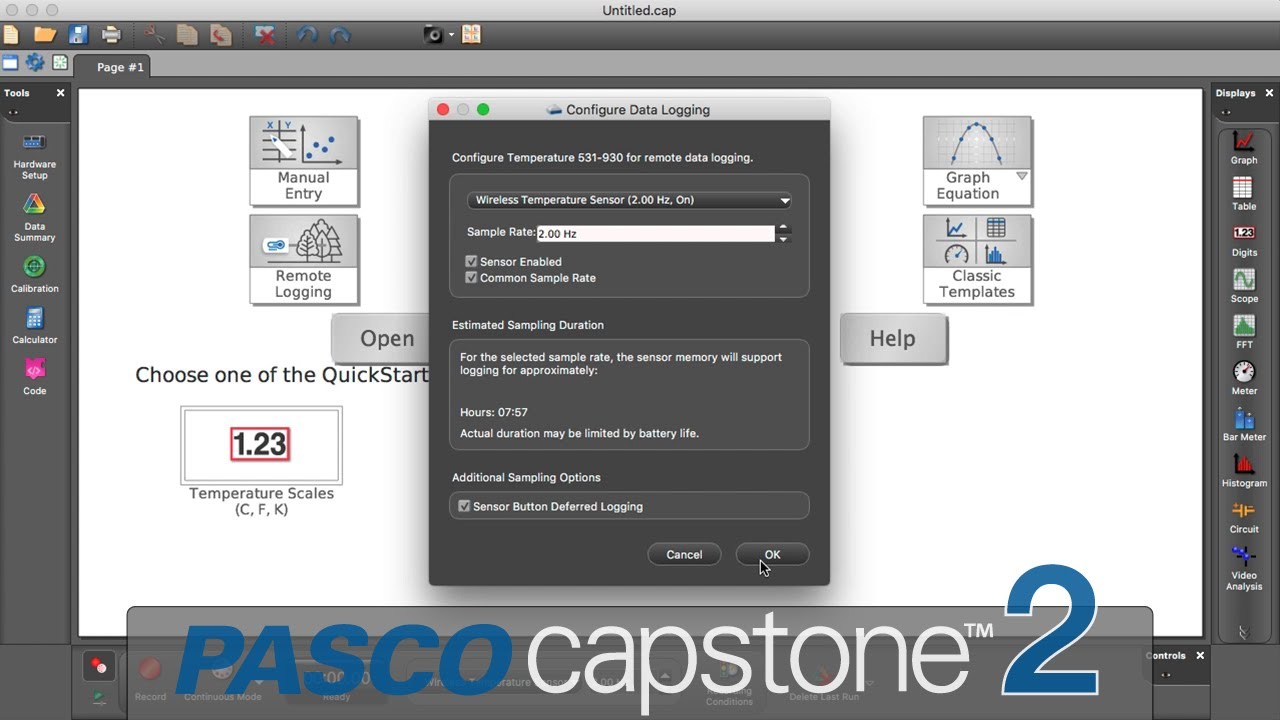Select the Circuit display
This screenshot has height=720, width=1280.
(1244, 516)
